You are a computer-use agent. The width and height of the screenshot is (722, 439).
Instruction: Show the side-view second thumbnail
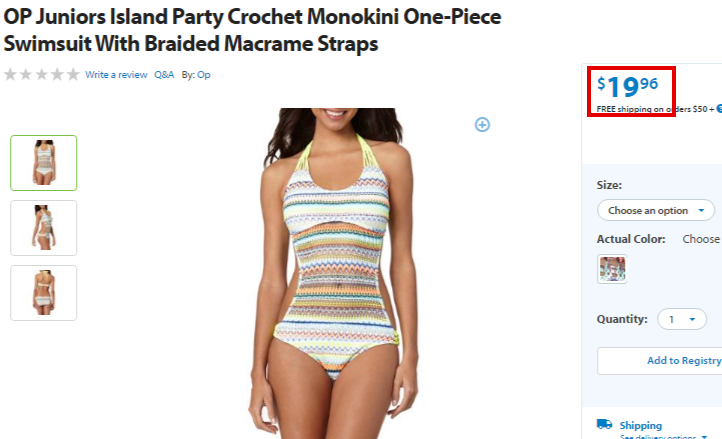pyautogui.click(x=44, y=228)
